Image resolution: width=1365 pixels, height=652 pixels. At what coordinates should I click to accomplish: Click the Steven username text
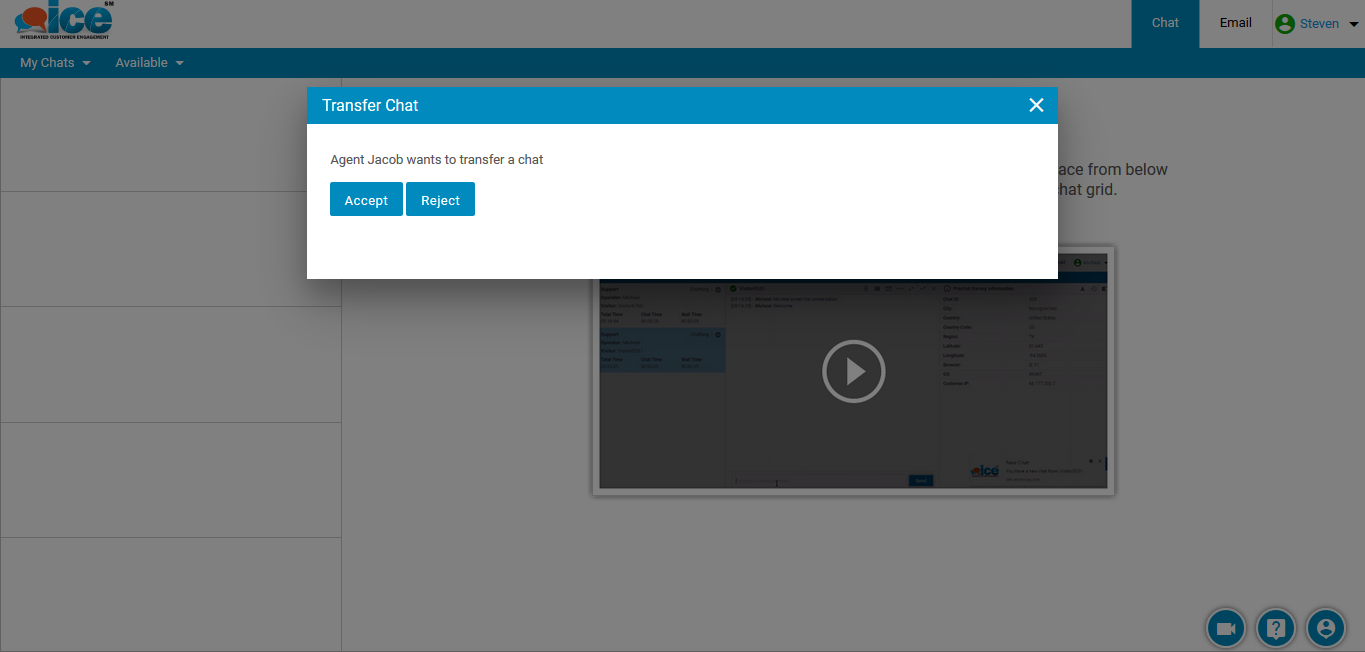coord(1319,24)
